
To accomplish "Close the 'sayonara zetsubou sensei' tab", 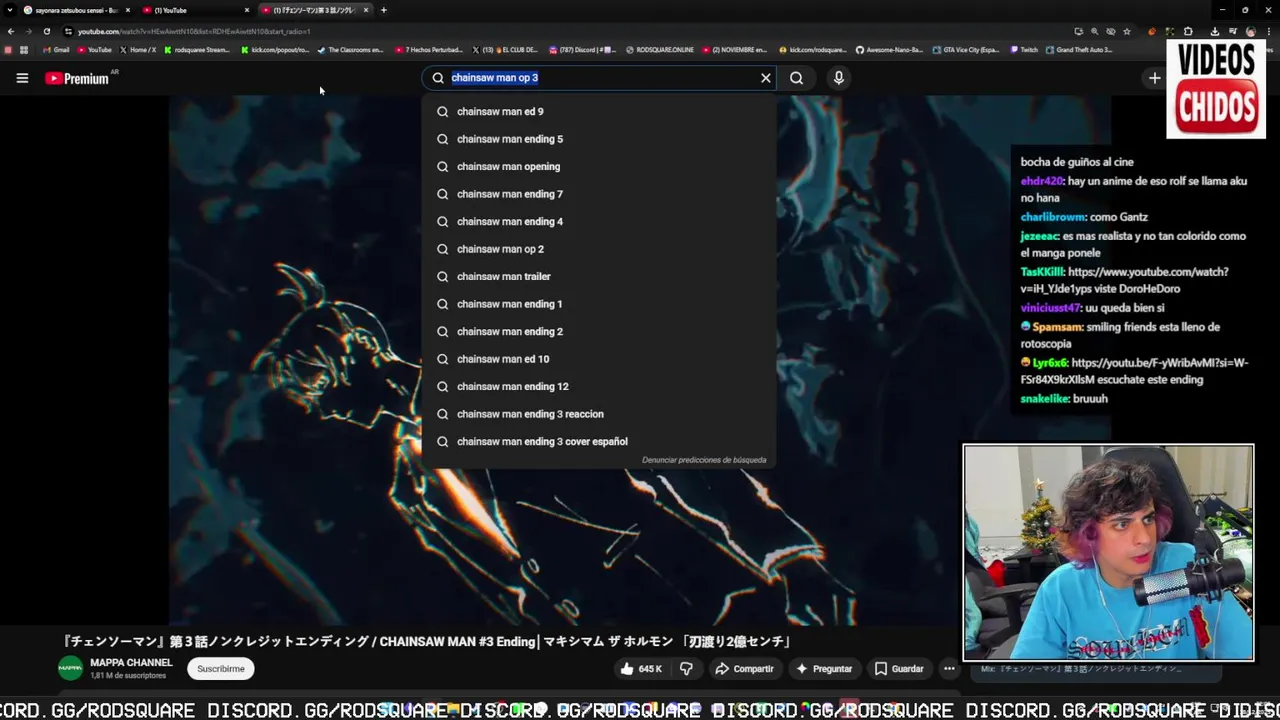I will (x=128, y=10).
